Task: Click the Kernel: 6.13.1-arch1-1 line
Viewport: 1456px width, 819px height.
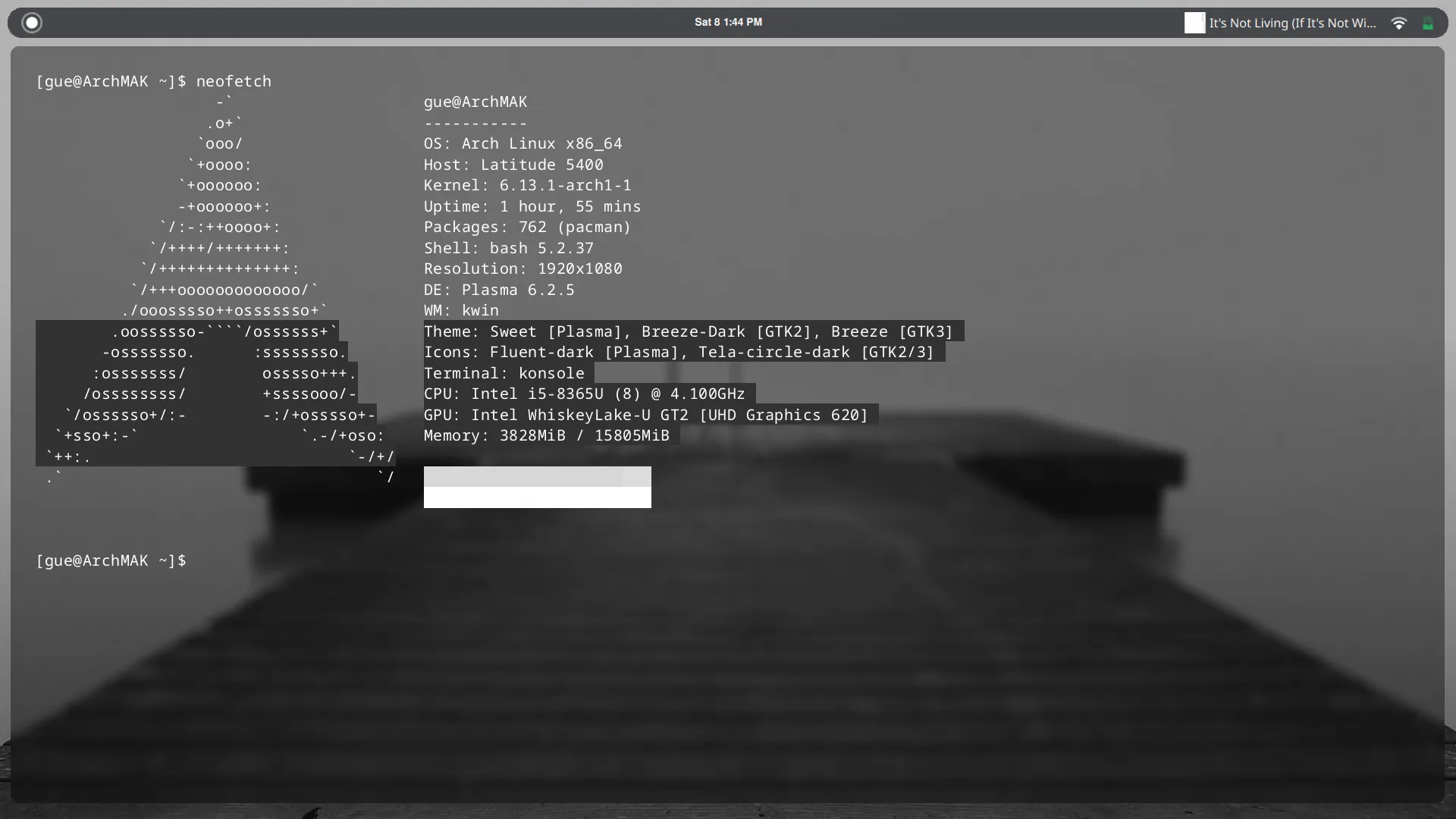Action: pos(526,185)
